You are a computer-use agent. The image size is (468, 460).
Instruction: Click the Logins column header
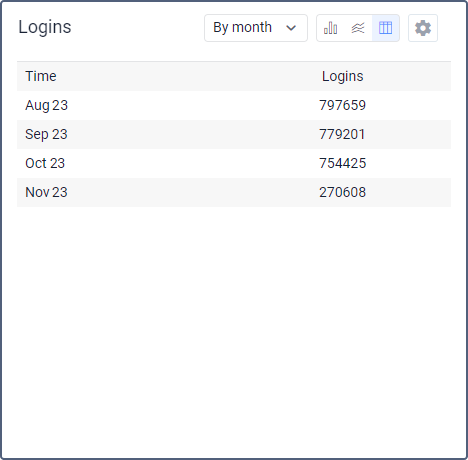342,76
